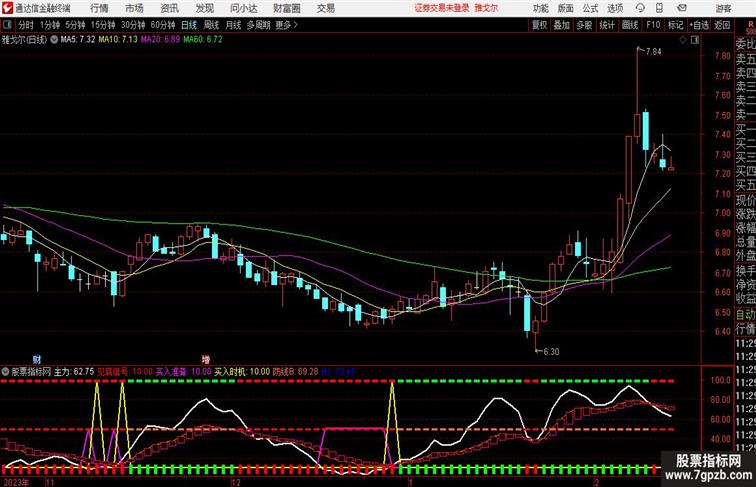Open the 发现 menu
The width and height of the screenshot is (756, 487).
point(204,8)
